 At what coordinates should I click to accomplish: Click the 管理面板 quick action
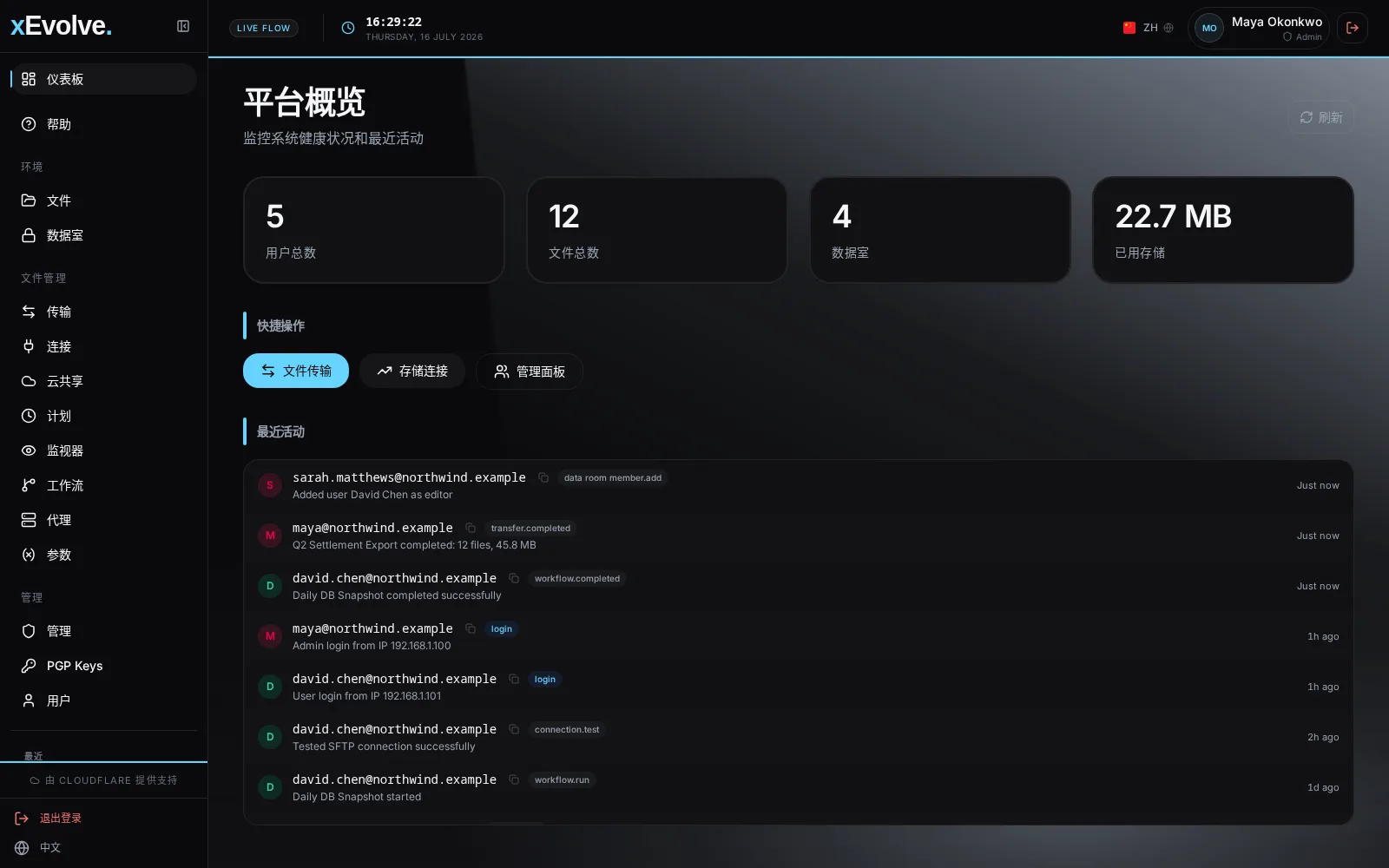click(530, 372)
